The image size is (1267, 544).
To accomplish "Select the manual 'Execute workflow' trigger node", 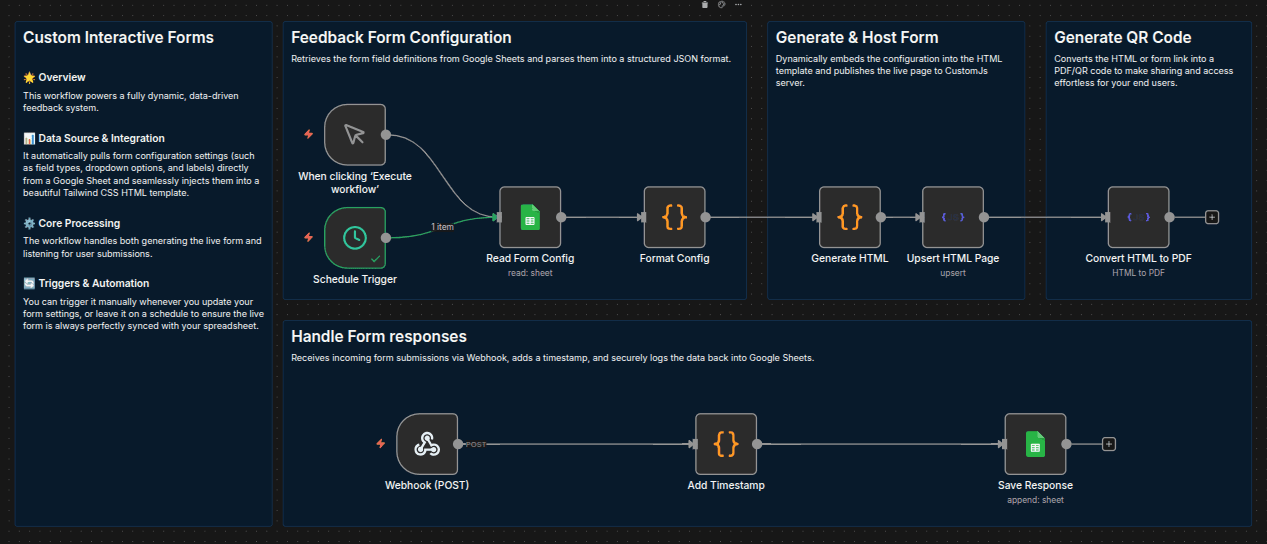I will [355, 133].
